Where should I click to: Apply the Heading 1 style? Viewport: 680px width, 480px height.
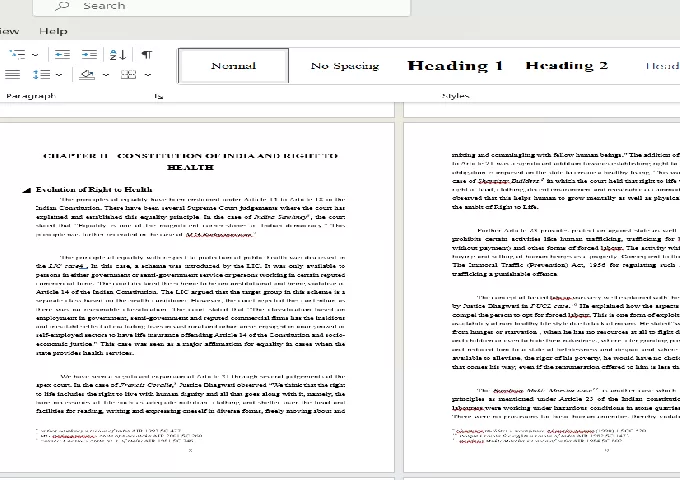(455, 66)
